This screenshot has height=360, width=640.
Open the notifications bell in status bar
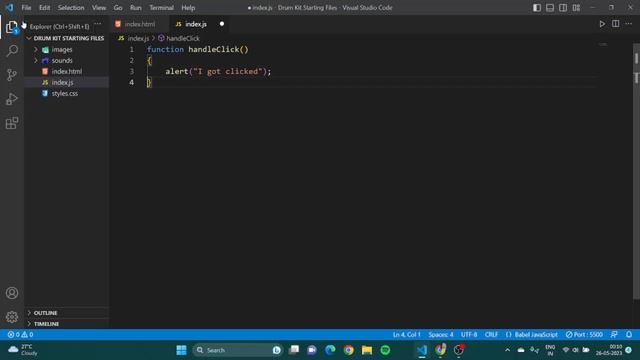[629, 334]
